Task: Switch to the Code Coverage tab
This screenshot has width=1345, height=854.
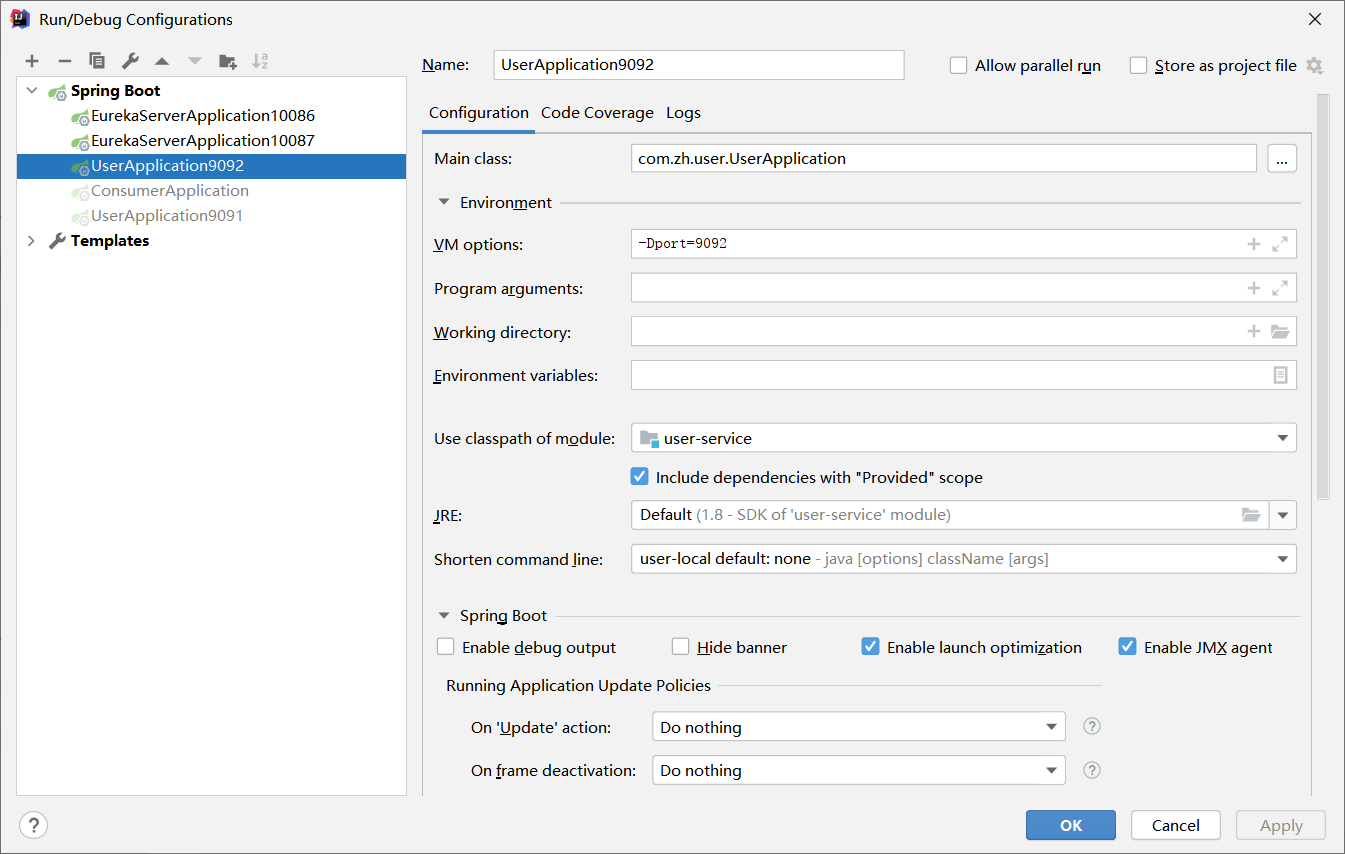Action: (x=597, y=113)
